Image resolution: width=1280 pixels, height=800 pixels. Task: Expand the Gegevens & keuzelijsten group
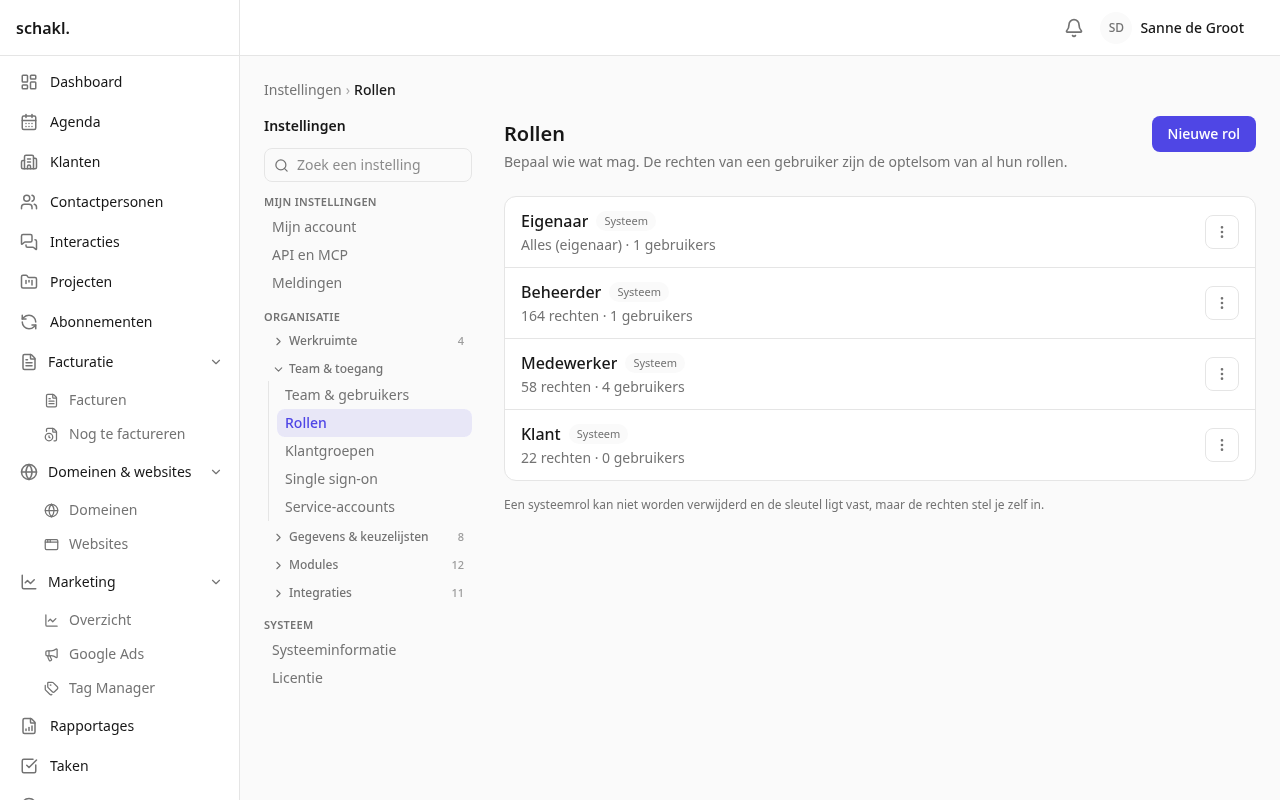(368, 537)
